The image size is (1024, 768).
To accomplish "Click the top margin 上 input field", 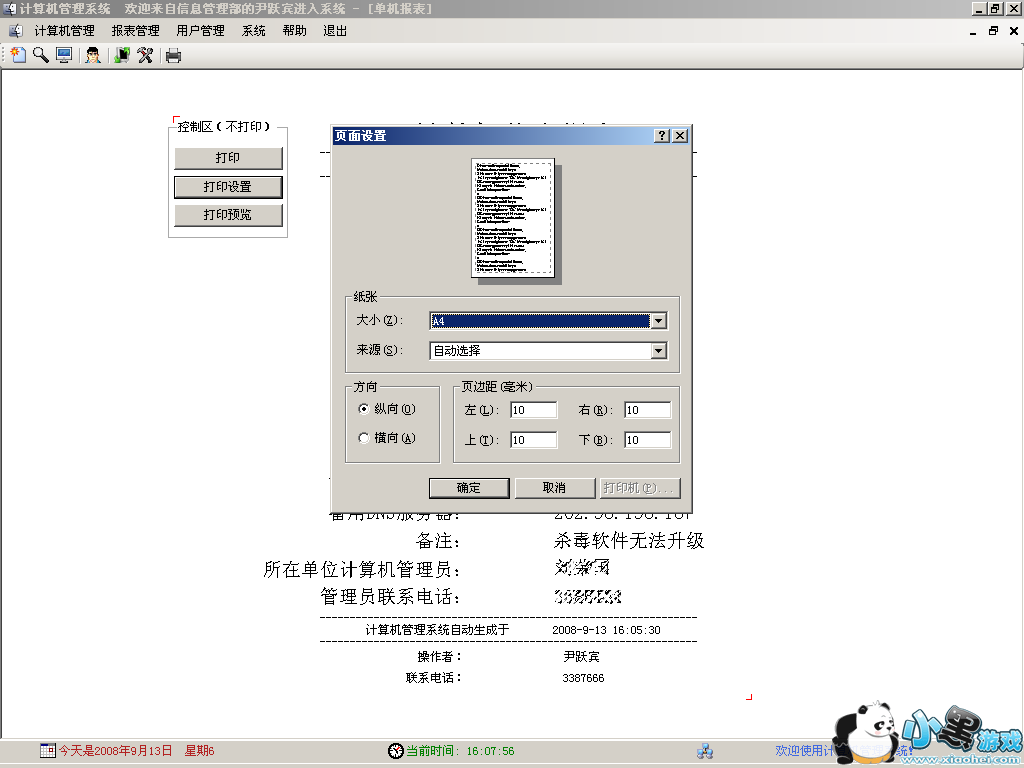I will [534, 440].
